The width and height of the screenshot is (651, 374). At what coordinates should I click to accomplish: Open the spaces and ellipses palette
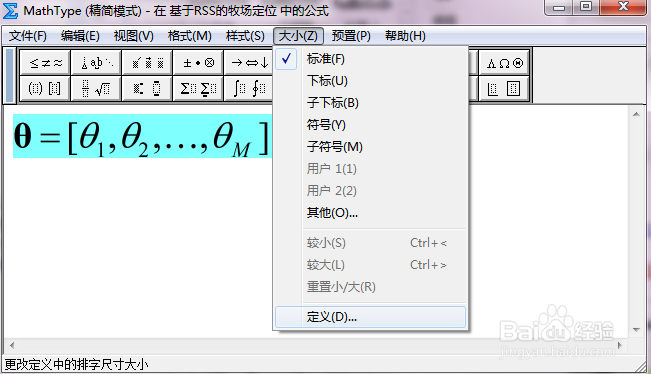pos(96,63)
